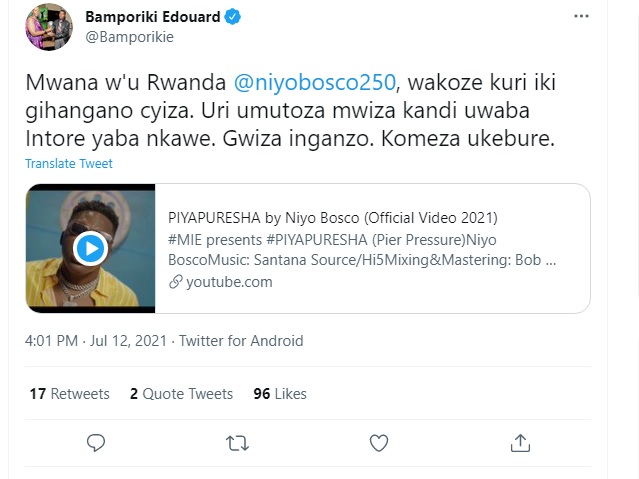View the 2 Quote Tweets
Screen dimensions: 639x479
point(181,394)
